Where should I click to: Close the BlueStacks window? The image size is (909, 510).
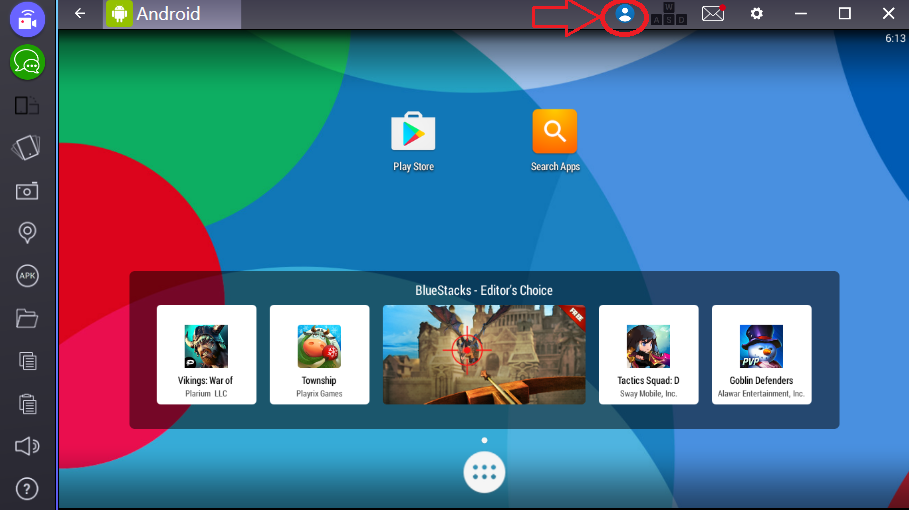888,13
